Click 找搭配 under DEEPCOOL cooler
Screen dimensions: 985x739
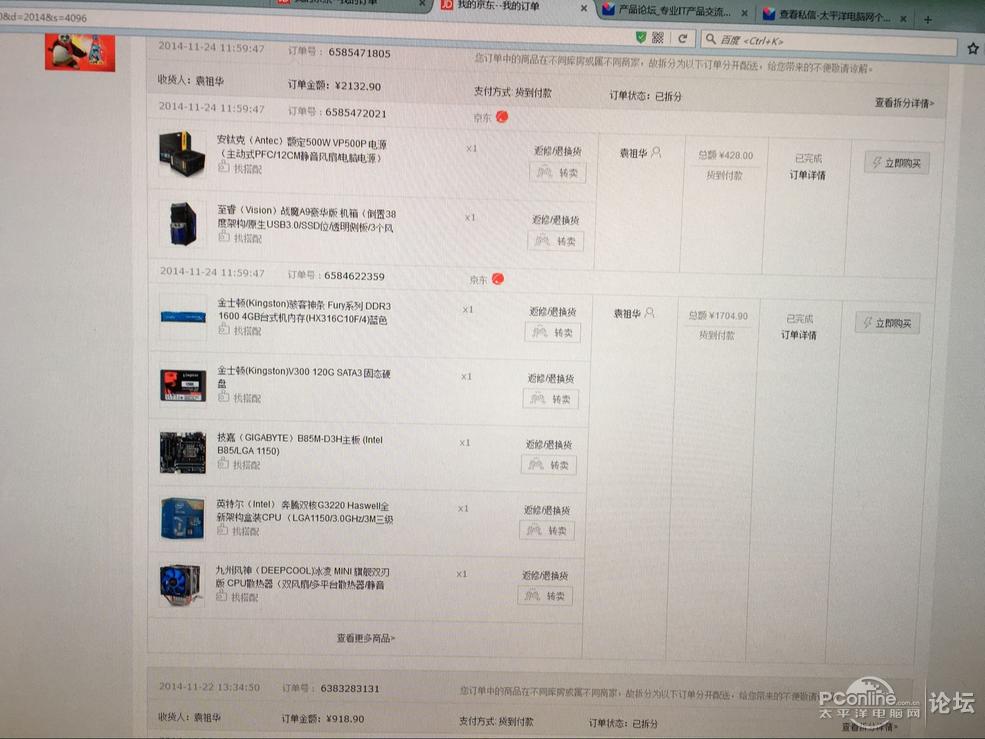pyautogui.click(x=237, y=597)
